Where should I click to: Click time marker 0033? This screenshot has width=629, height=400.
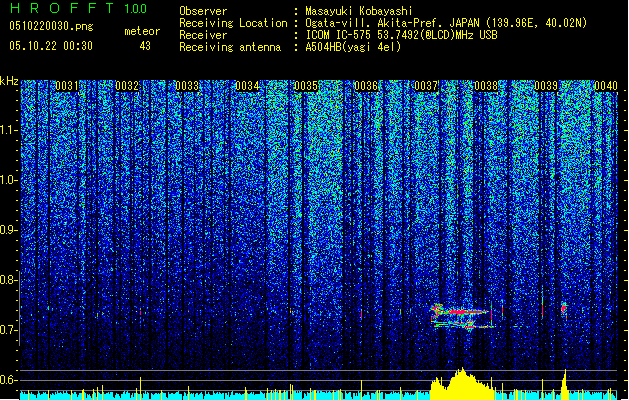(187, 86)
